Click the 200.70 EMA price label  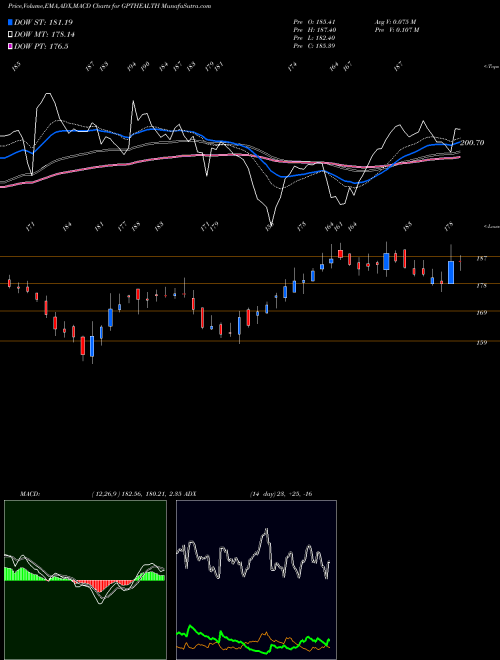pos(472,143)
